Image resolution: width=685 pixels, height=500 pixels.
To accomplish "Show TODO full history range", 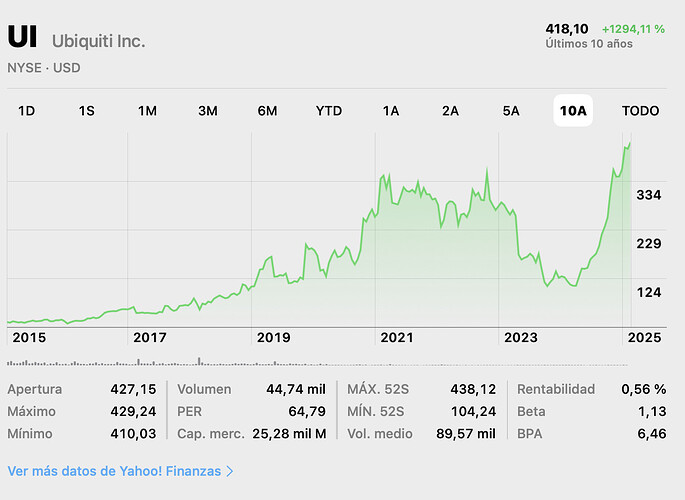I will point(640,111).
